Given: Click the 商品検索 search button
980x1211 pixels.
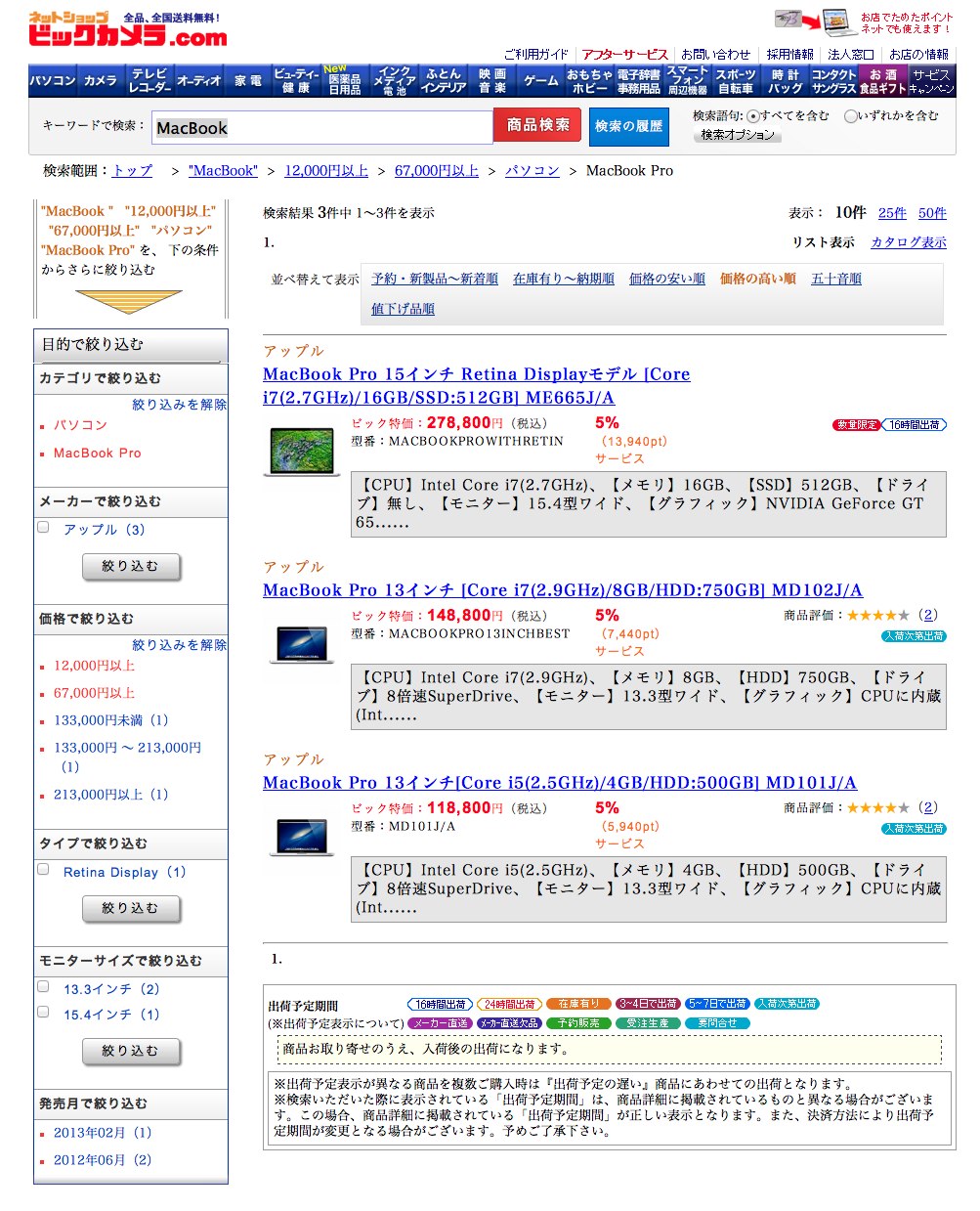Looking at the screenshot, I should click(537, 125).
